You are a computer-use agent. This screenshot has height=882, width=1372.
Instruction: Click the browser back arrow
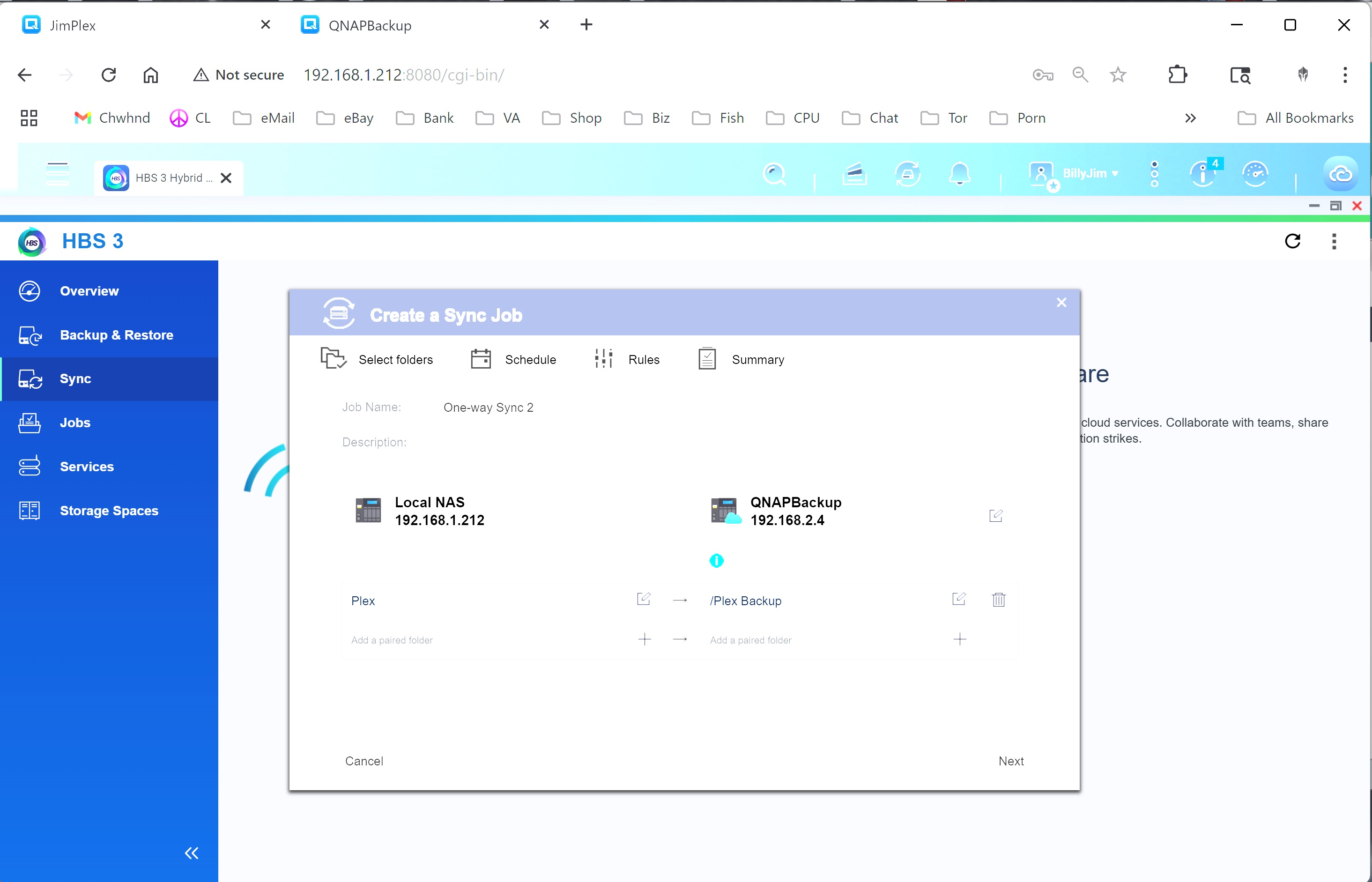point(25,75)
